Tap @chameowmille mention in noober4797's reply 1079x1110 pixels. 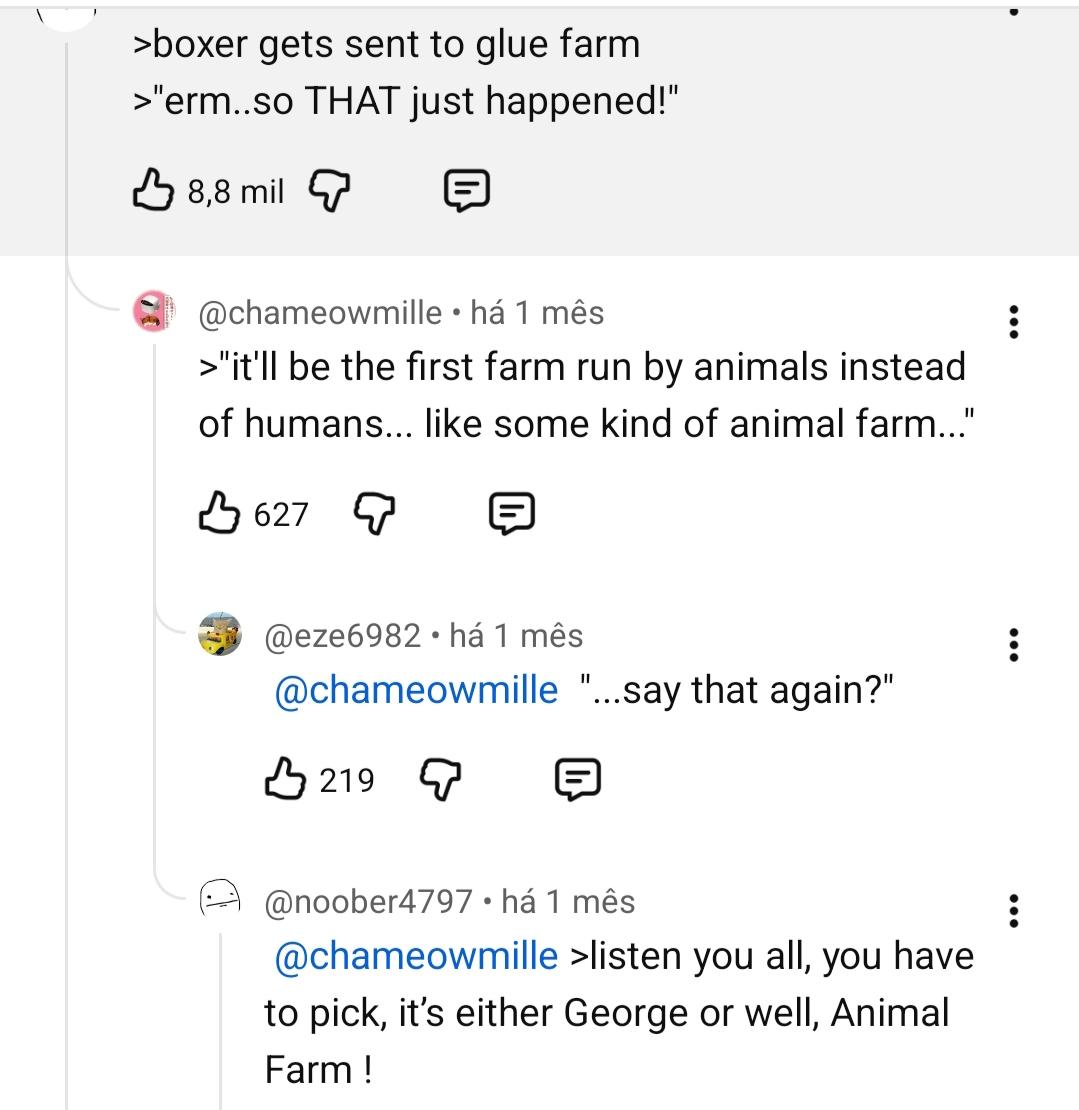415,956
